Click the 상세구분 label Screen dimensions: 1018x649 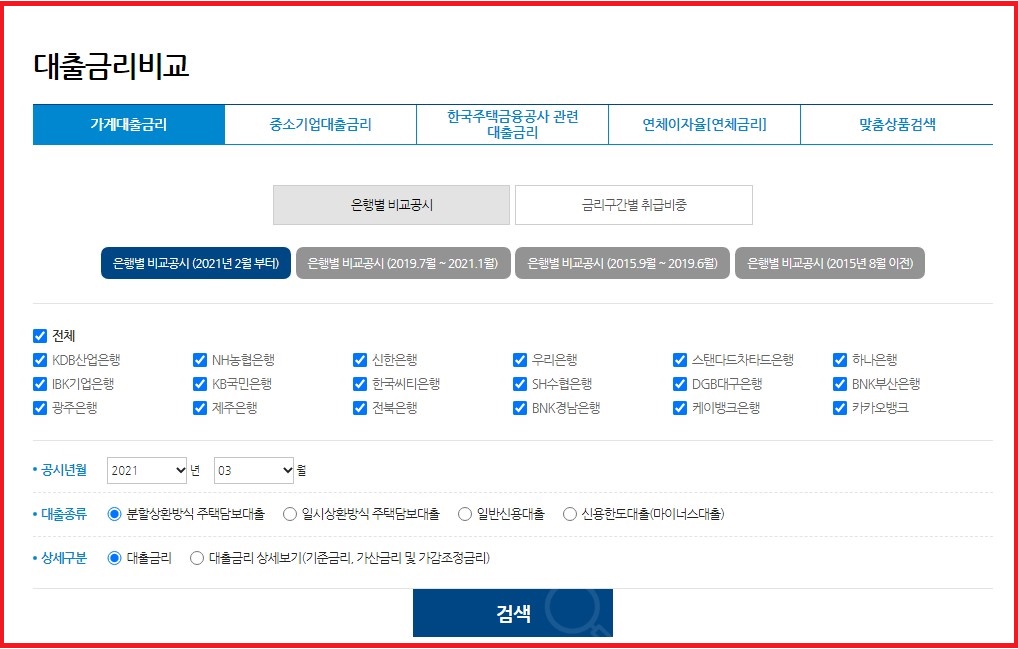click(x=63, y=558)
